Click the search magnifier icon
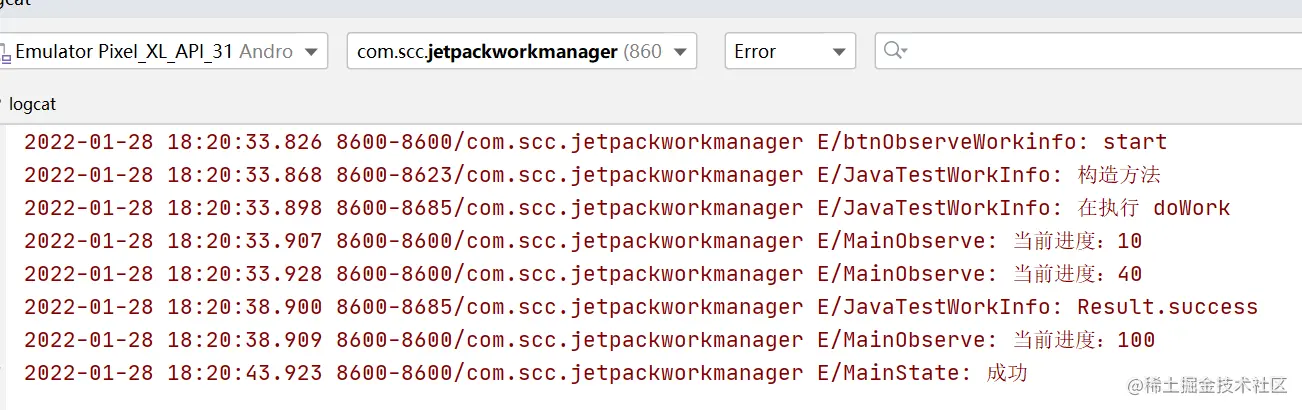This screenshot has width=1302, height=410. point(895,51)
